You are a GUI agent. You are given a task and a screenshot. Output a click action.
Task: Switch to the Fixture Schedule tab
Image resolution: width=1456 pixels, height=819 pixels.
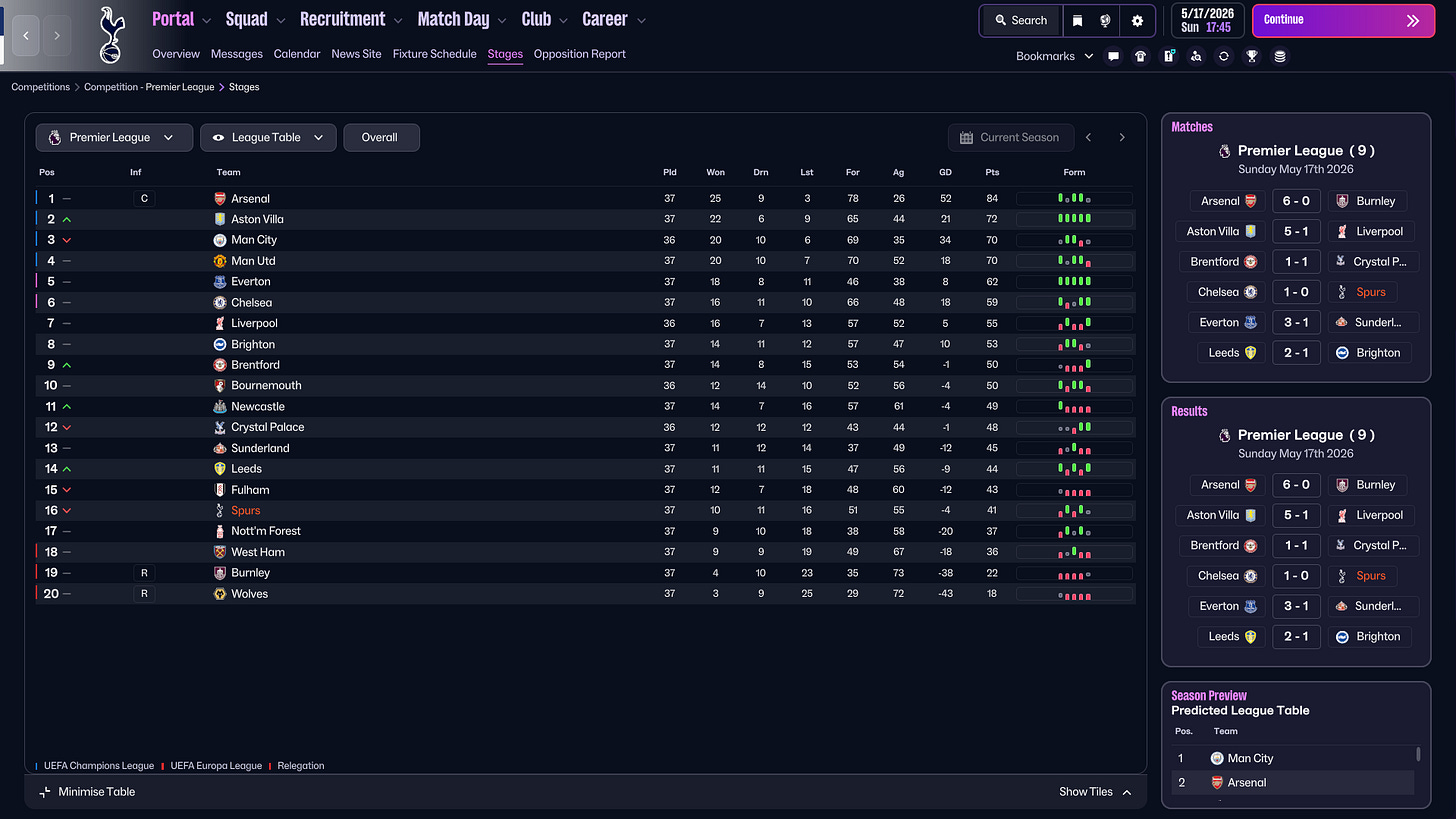pos(434,54)
